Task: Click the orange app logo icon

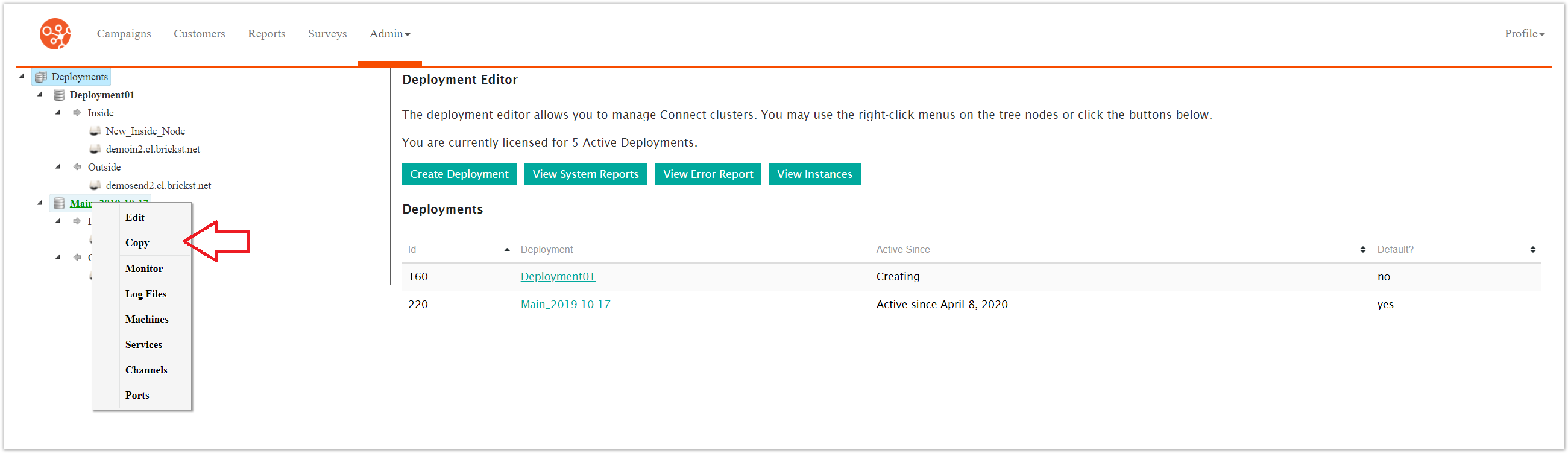Action: (x=55, y=34)
